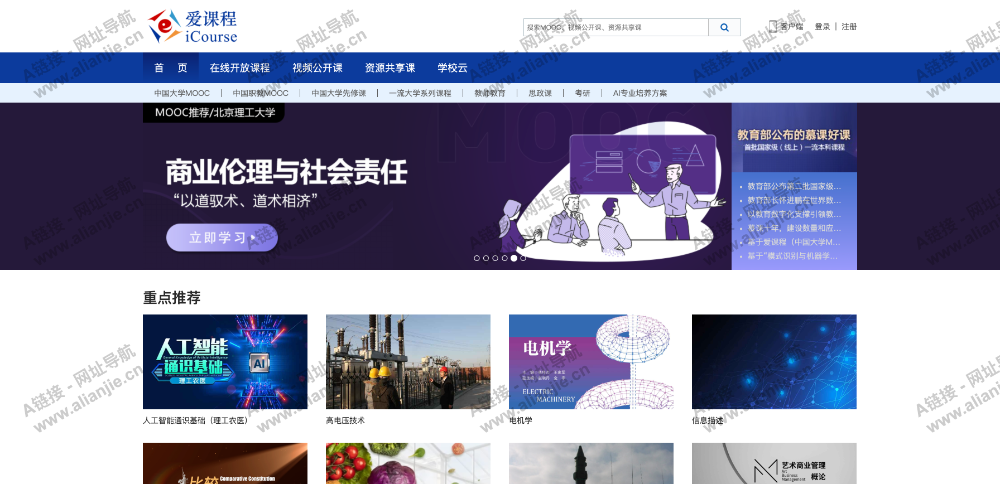Open 思政课 sub-navigation link

540,93
